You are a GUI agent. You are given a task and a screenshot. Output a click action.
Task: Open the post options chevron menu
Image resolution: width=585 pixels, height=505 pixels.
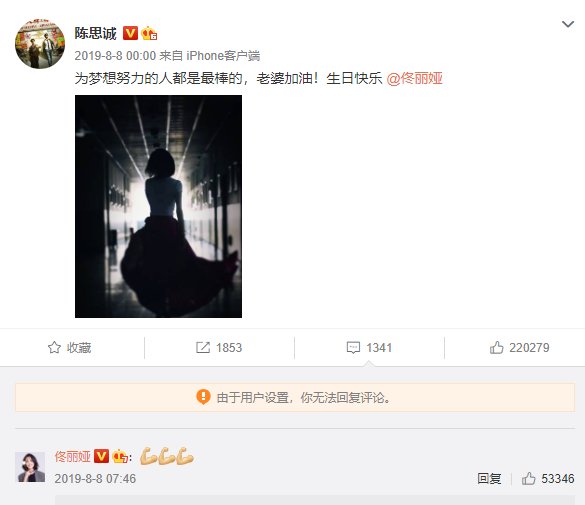tap(567, 24)
